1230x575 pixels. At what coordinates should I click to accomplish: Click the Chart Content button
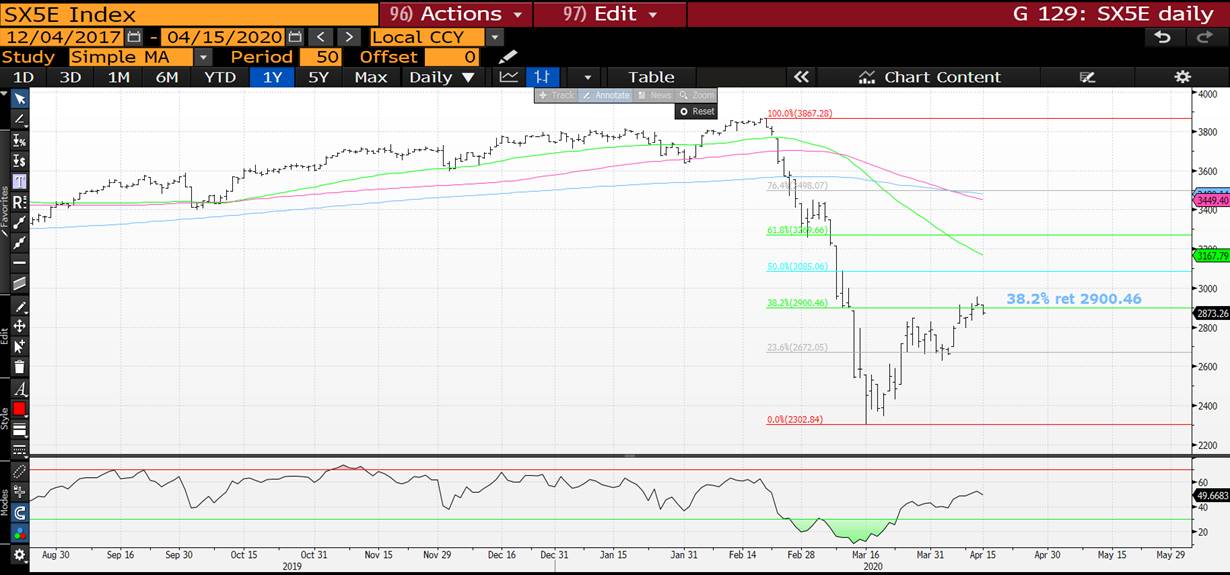pyautogui.click(x=929, y=77)
